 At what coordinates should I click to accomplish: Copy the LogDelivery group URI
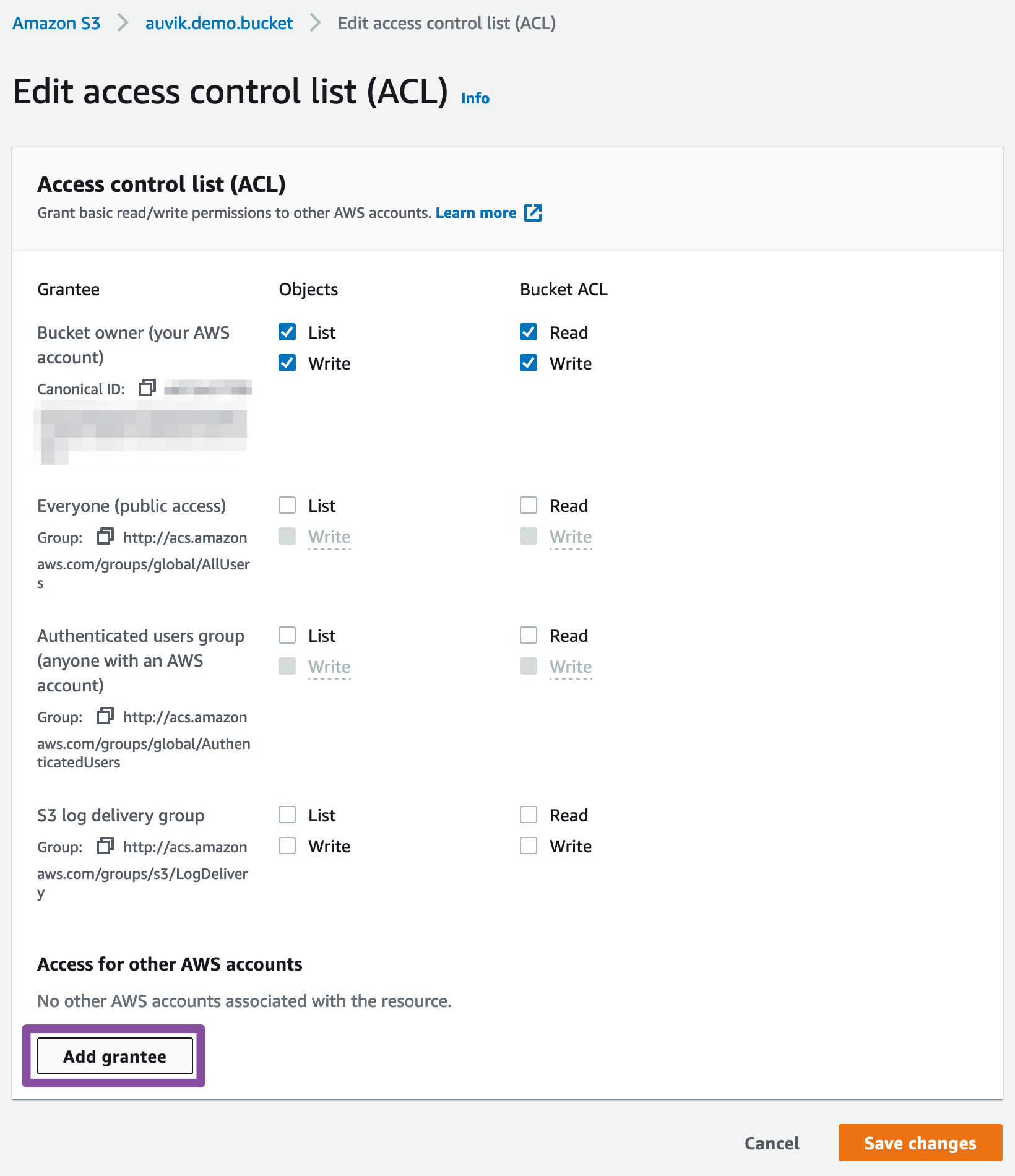pyautogui.click(x=105, y=845)
